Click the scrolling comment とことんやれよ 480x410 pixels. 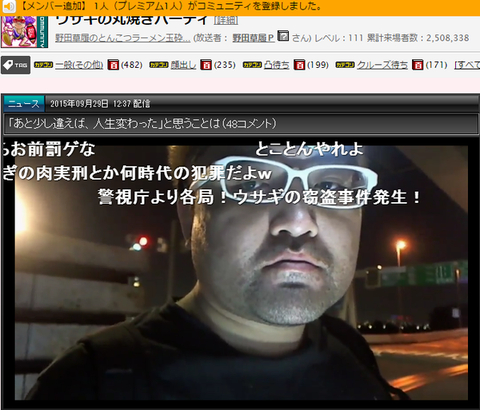tap(309, 149)
